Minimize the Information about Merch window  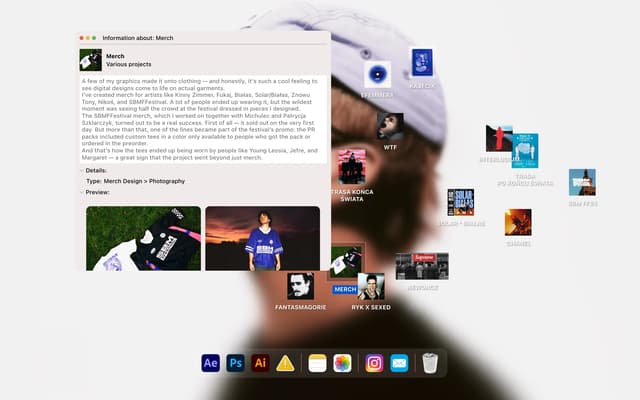pyautogui.click(x=88, y=38)
